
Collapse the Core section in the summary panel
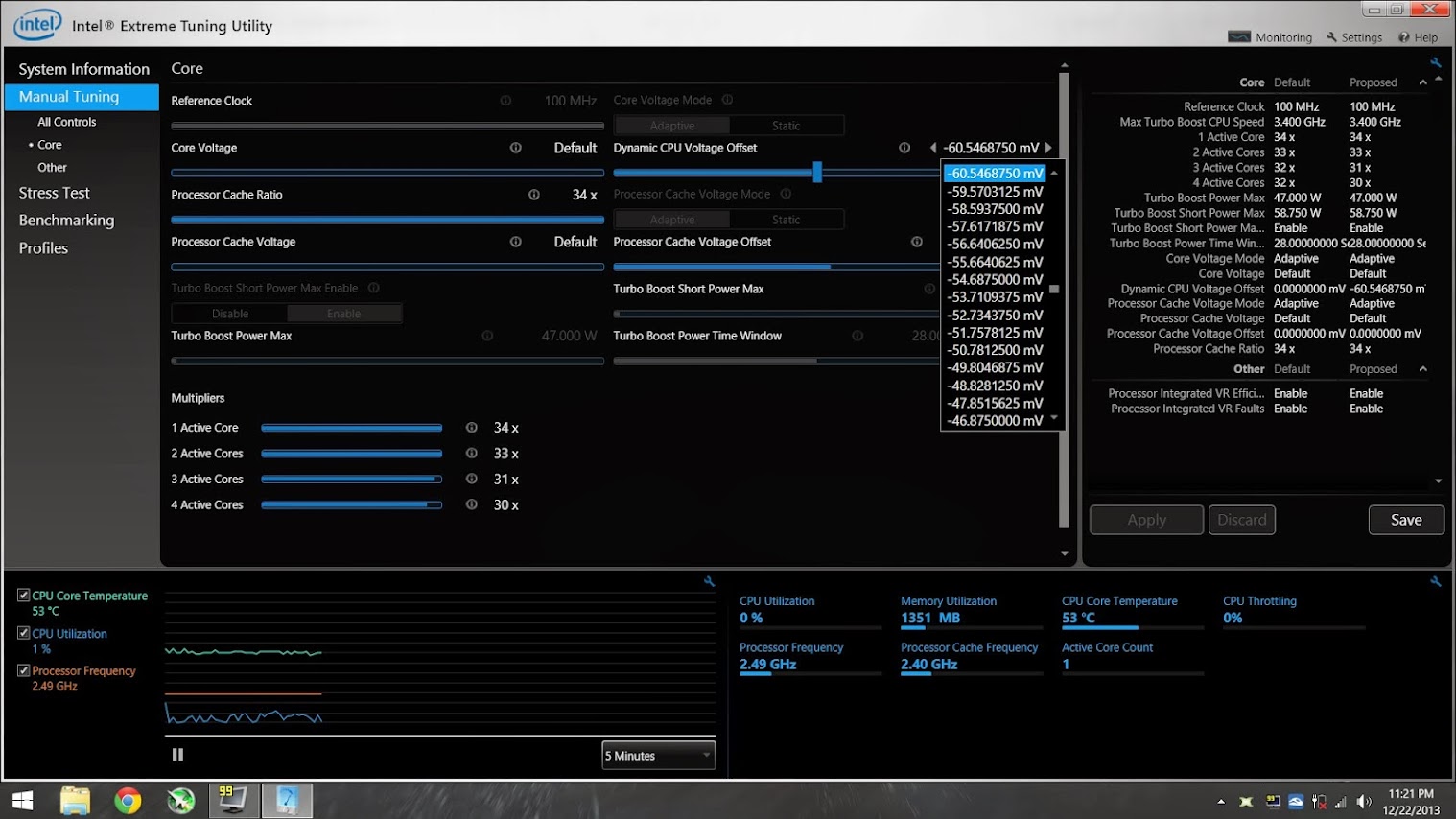pyautogui.click(x=1422, y=82)
